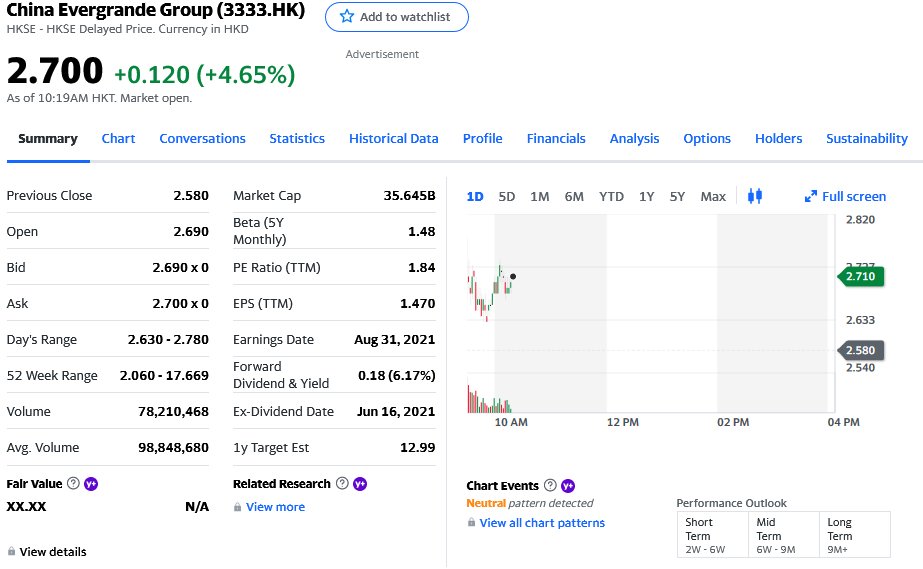Click the Open value 2.690

click(x=191, y=231)
